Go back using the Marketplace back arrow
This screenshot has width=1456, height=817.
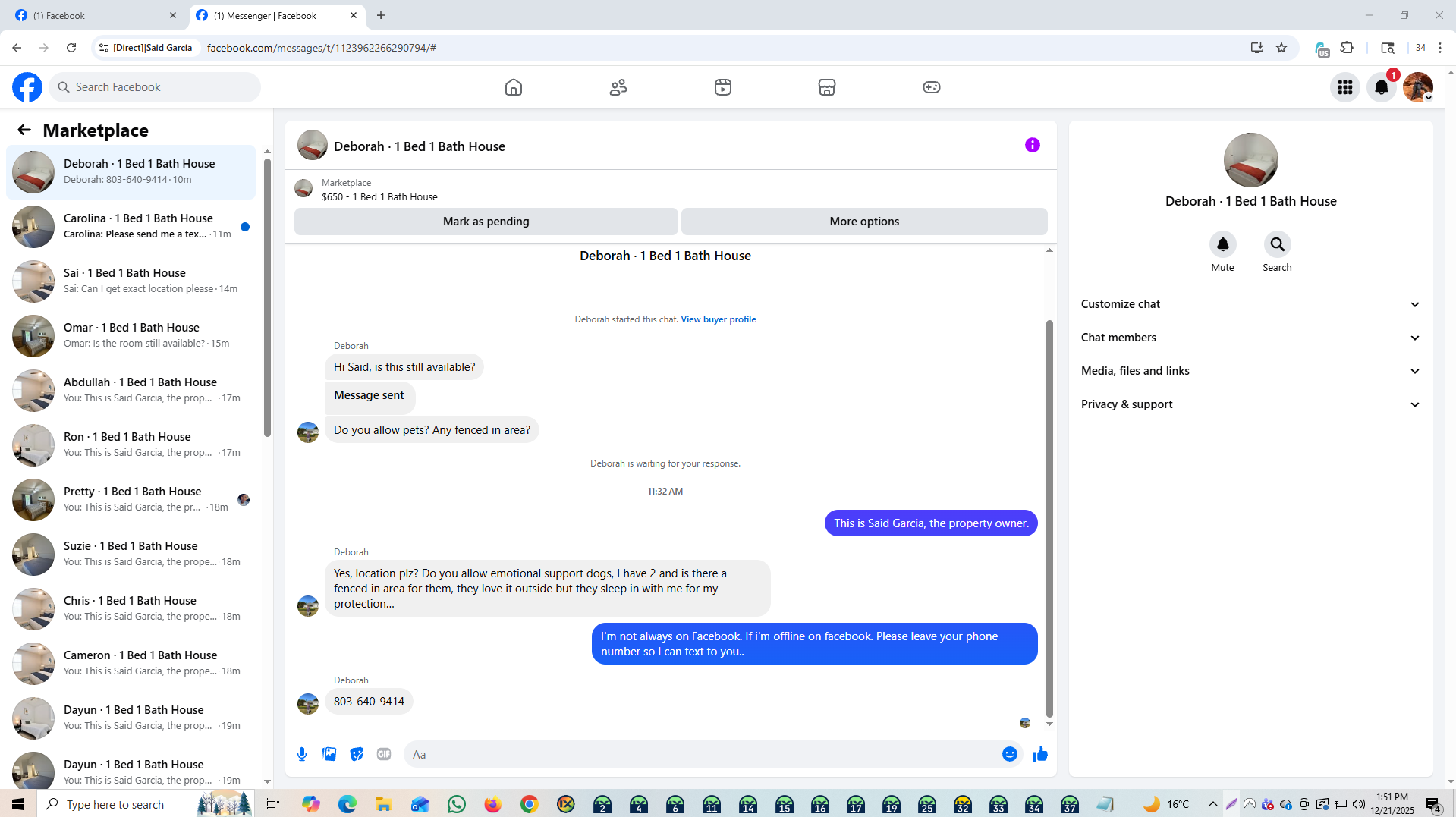coord(24,130)
